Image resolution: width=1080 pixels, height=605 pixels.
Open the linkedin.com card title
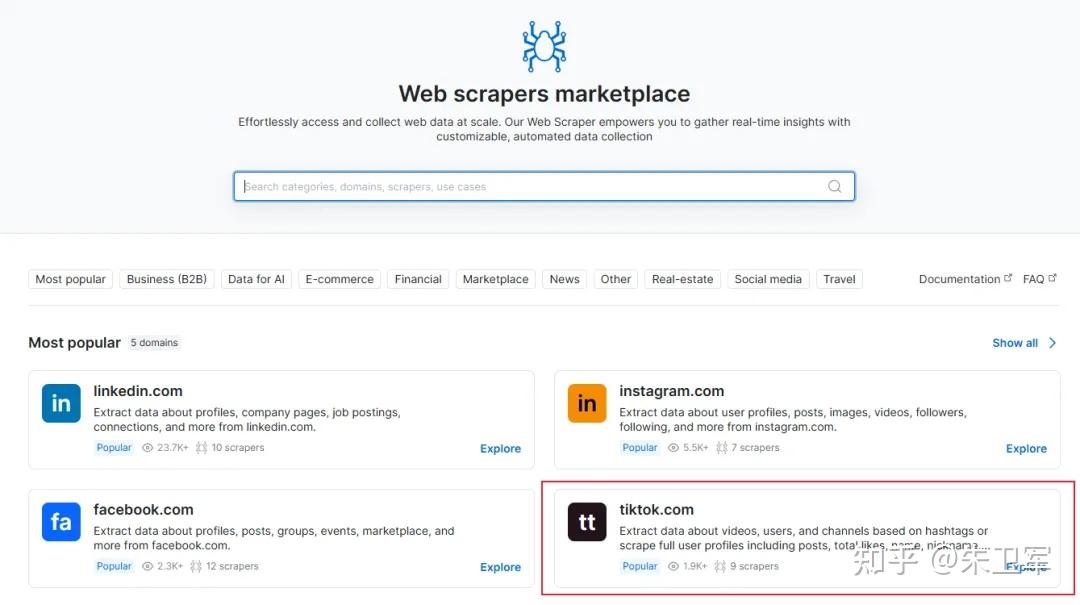click(138, 391)
